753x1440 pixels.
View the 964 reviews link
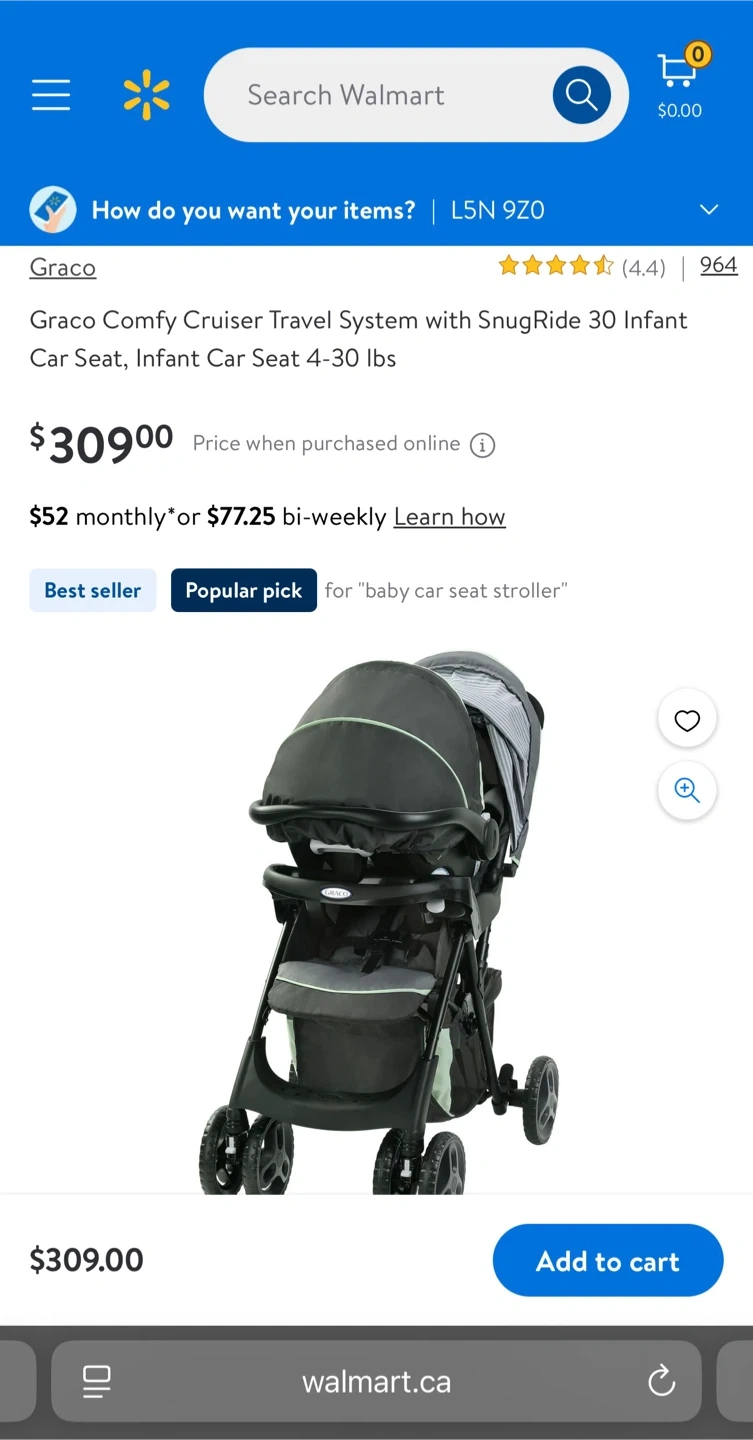click(x=719, y=265)
